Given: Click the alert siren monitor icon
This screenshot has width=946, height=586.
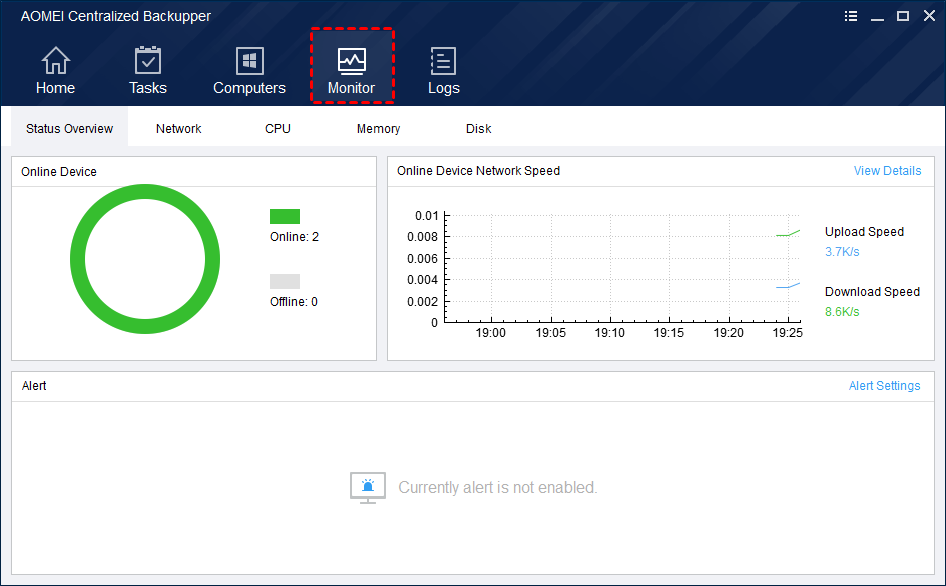Looking at the screenshot, I should pos(367,488).
